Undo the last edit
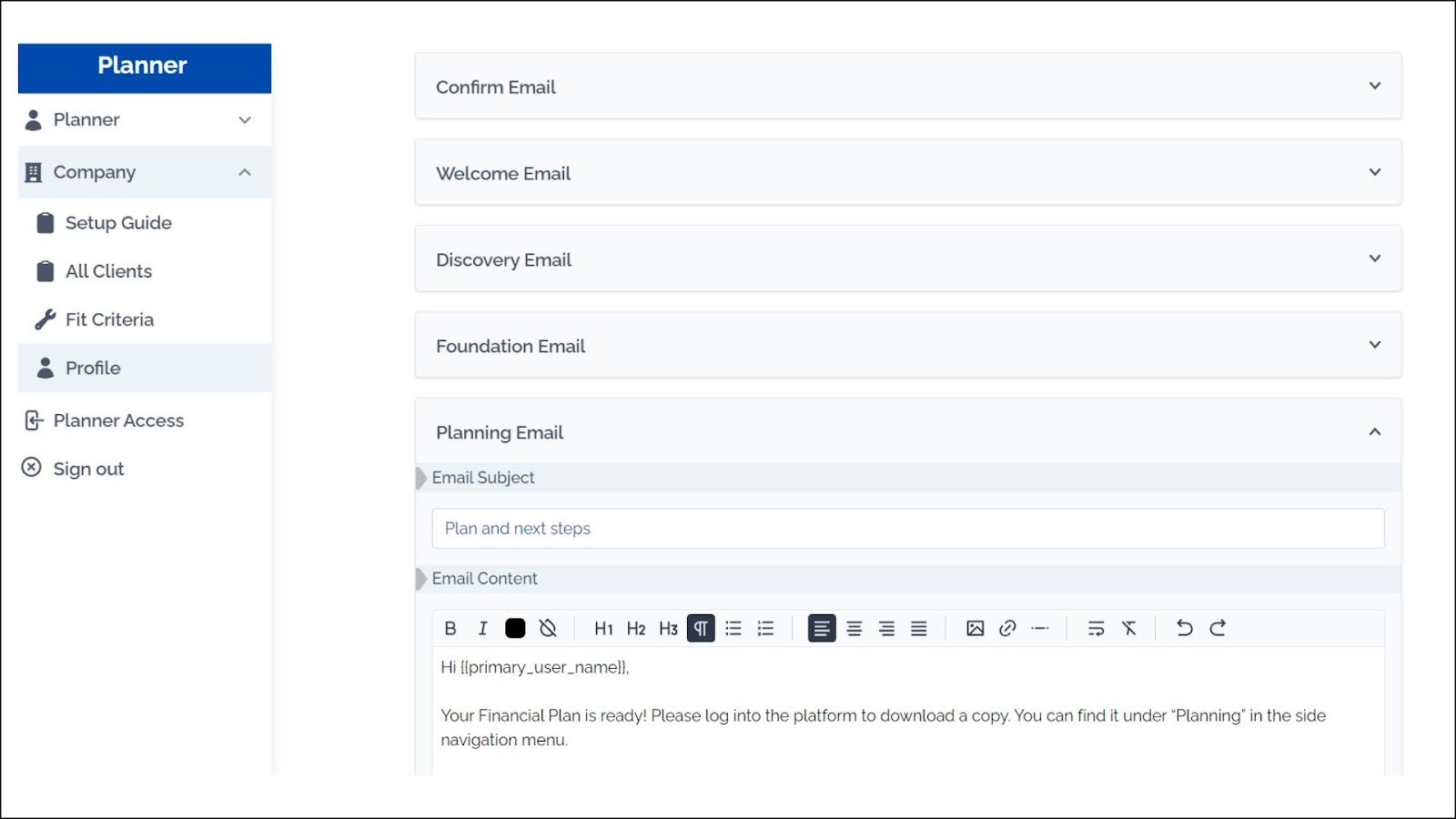 tap(1185, 628)
